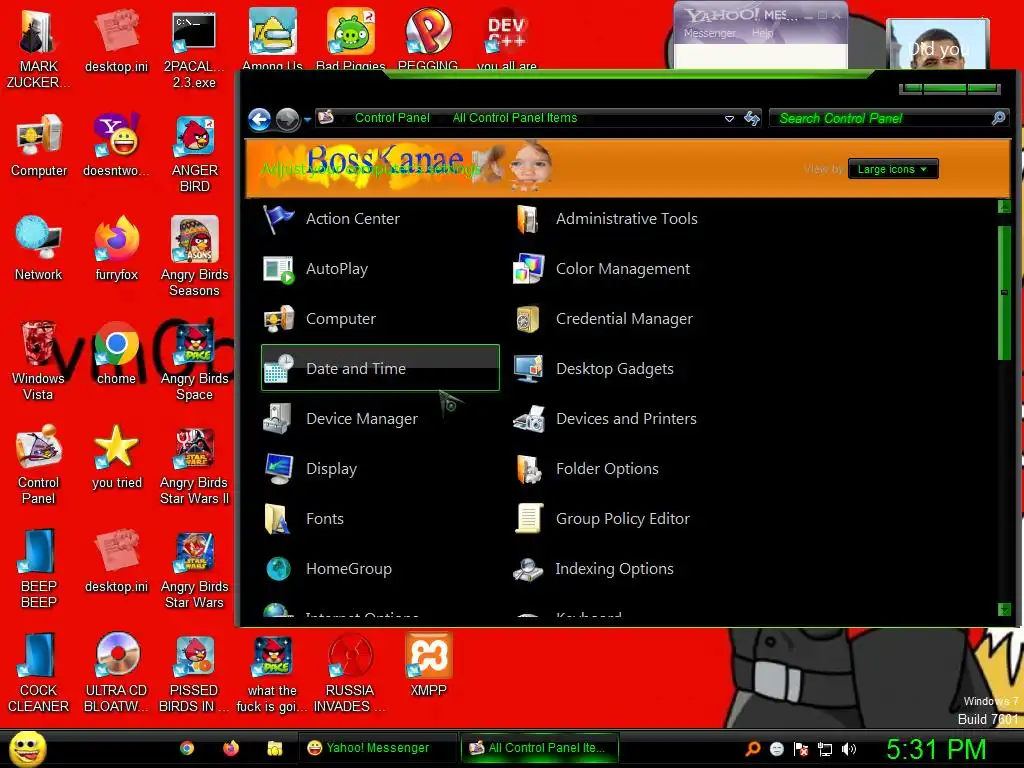Open the Desktop Gadgets icon

(528, 369)
